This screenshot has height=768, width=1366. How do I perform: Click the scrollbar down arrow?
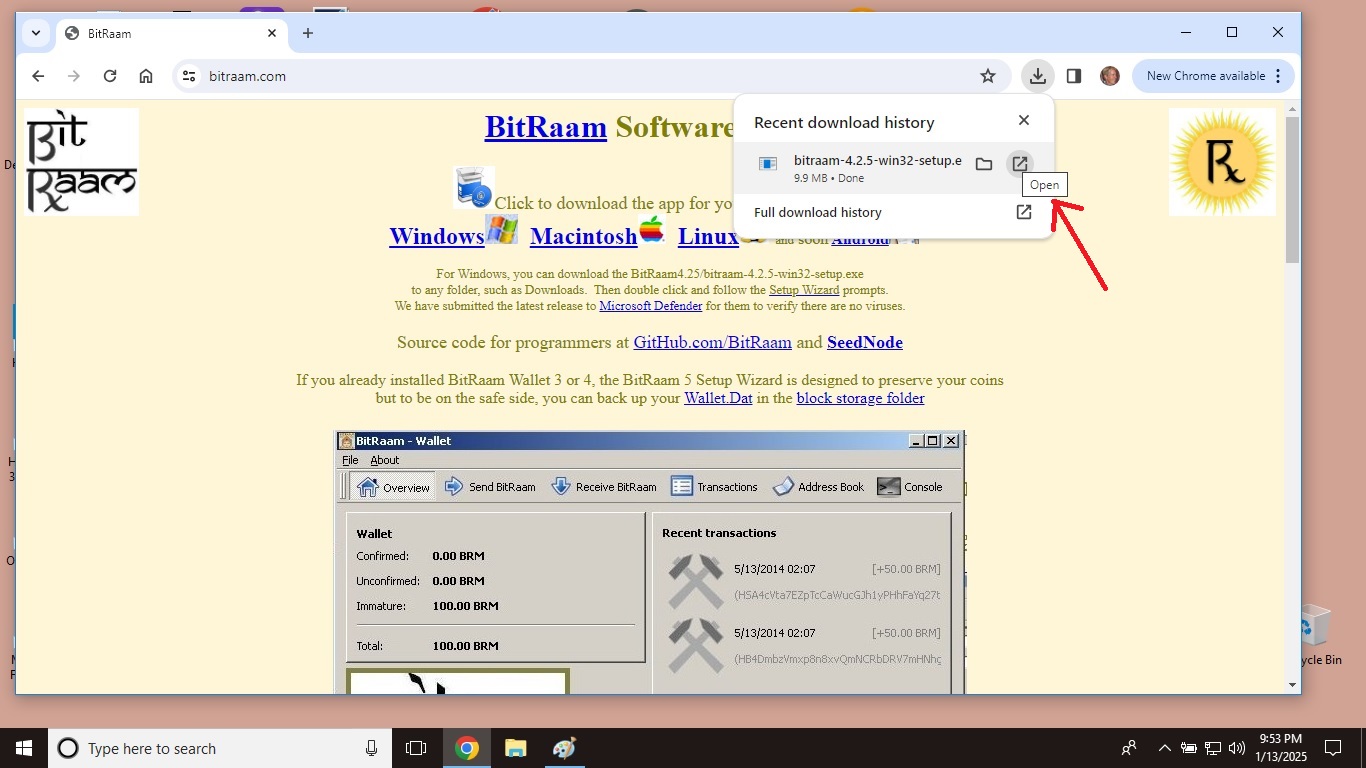pyautogui.click(x=1292, y=685)
